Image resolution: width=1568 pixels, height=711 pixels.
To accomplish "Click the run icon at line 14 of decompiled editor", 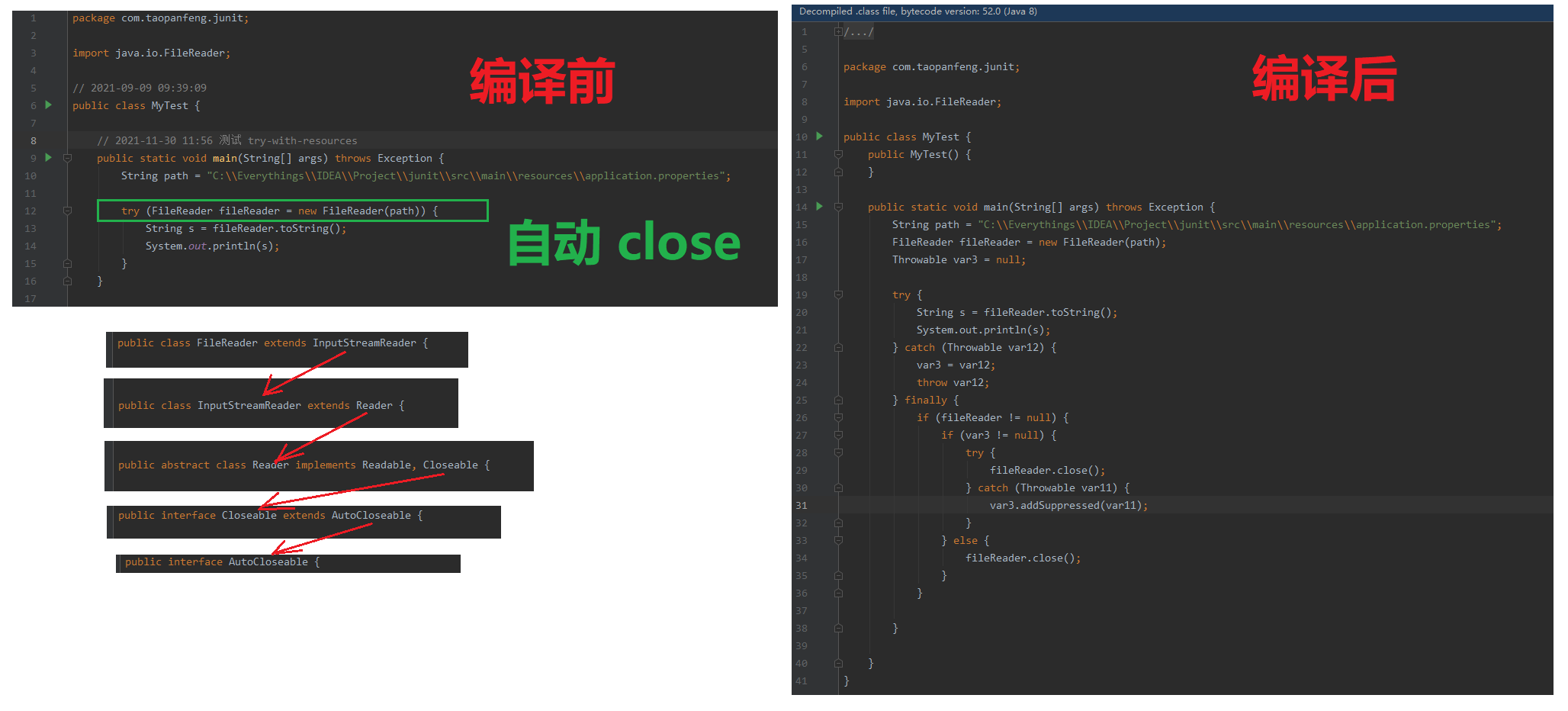I will [x=819, y=206].
